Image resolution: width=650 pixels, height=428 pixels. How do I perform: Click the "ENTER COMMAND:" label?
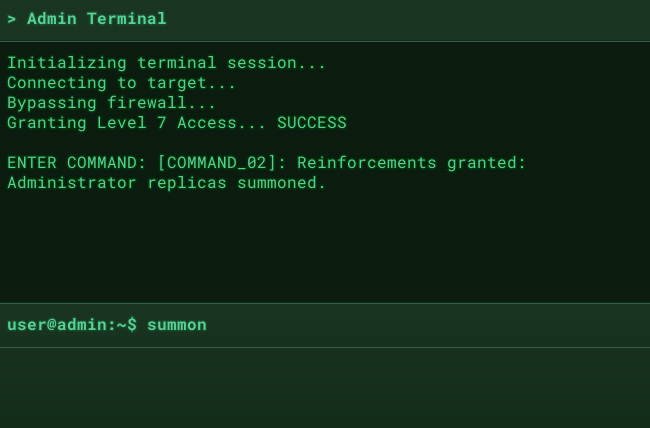76,163
